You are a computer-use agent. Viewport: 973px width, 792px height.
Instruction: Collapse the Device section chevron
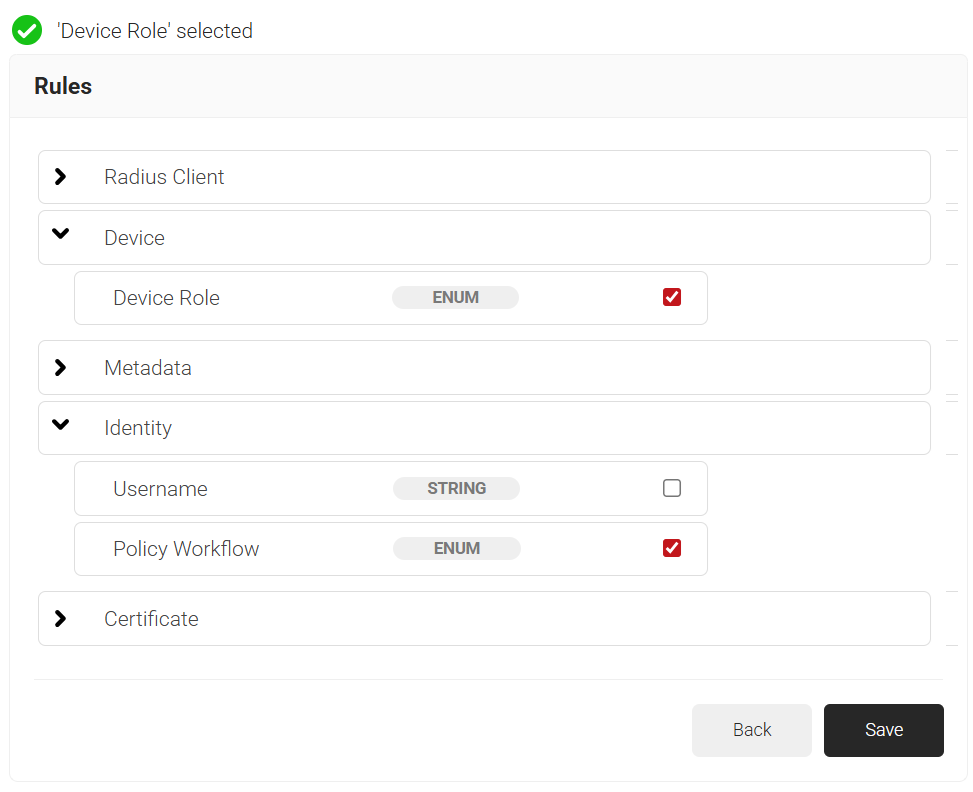coord(61,235)
